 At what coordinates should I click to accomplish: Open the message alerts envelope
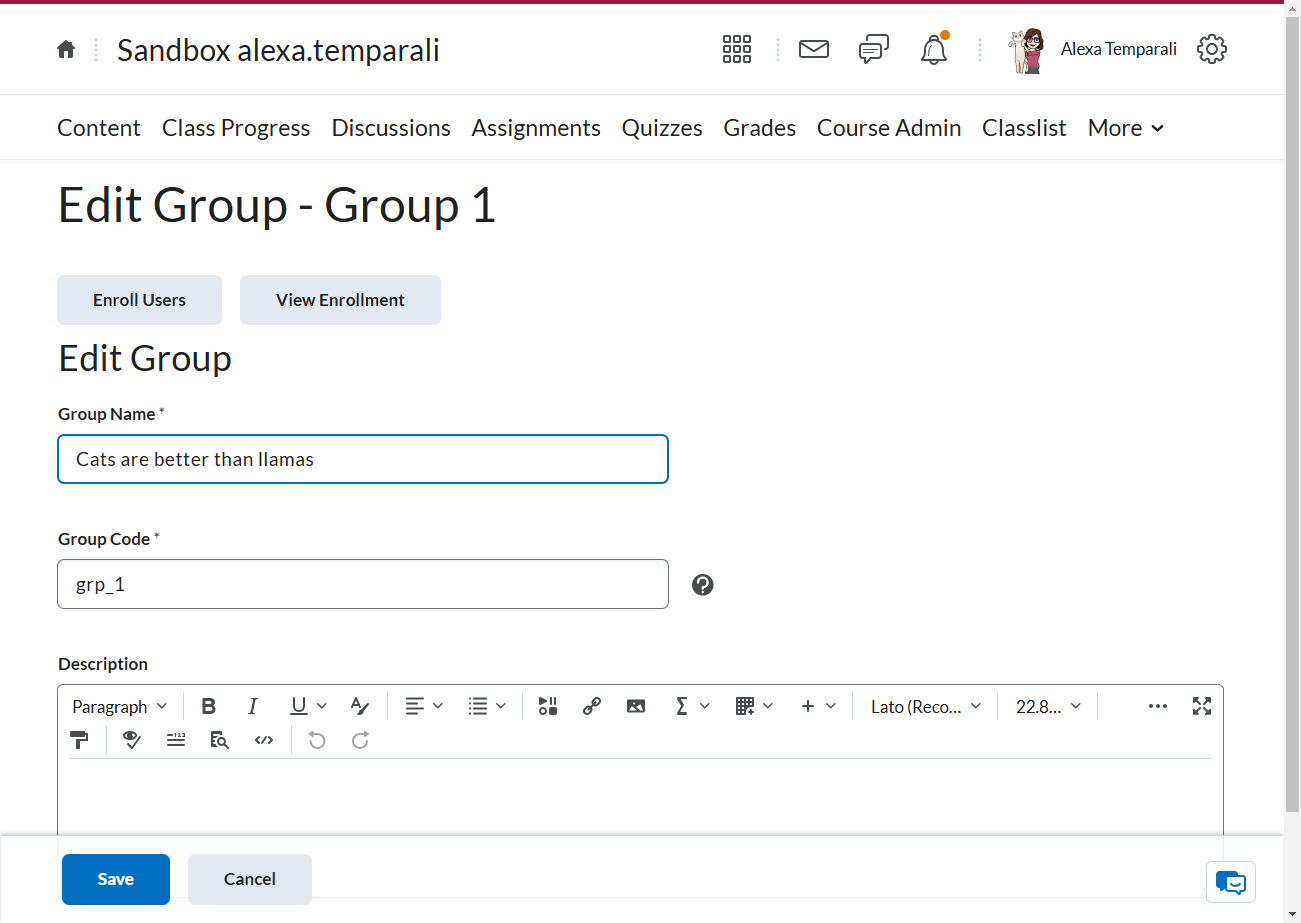click(814, 49)
